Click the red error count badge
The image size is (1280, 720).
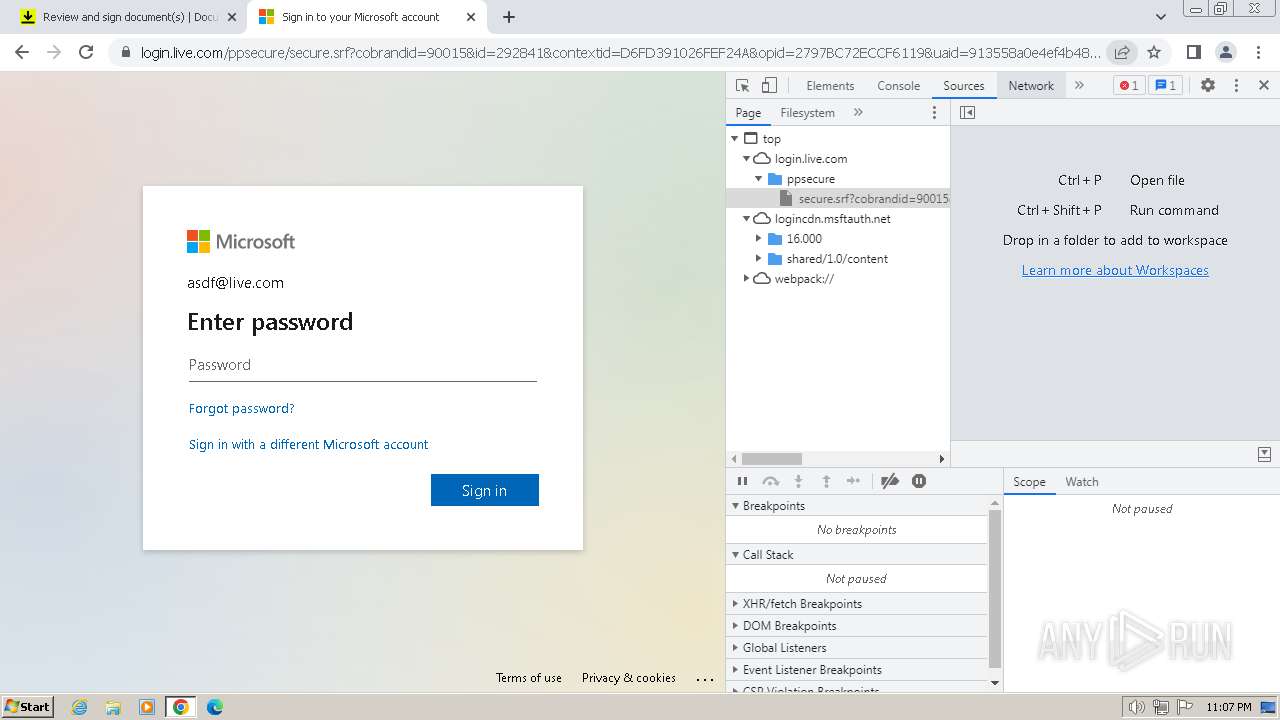point(1129,86)
